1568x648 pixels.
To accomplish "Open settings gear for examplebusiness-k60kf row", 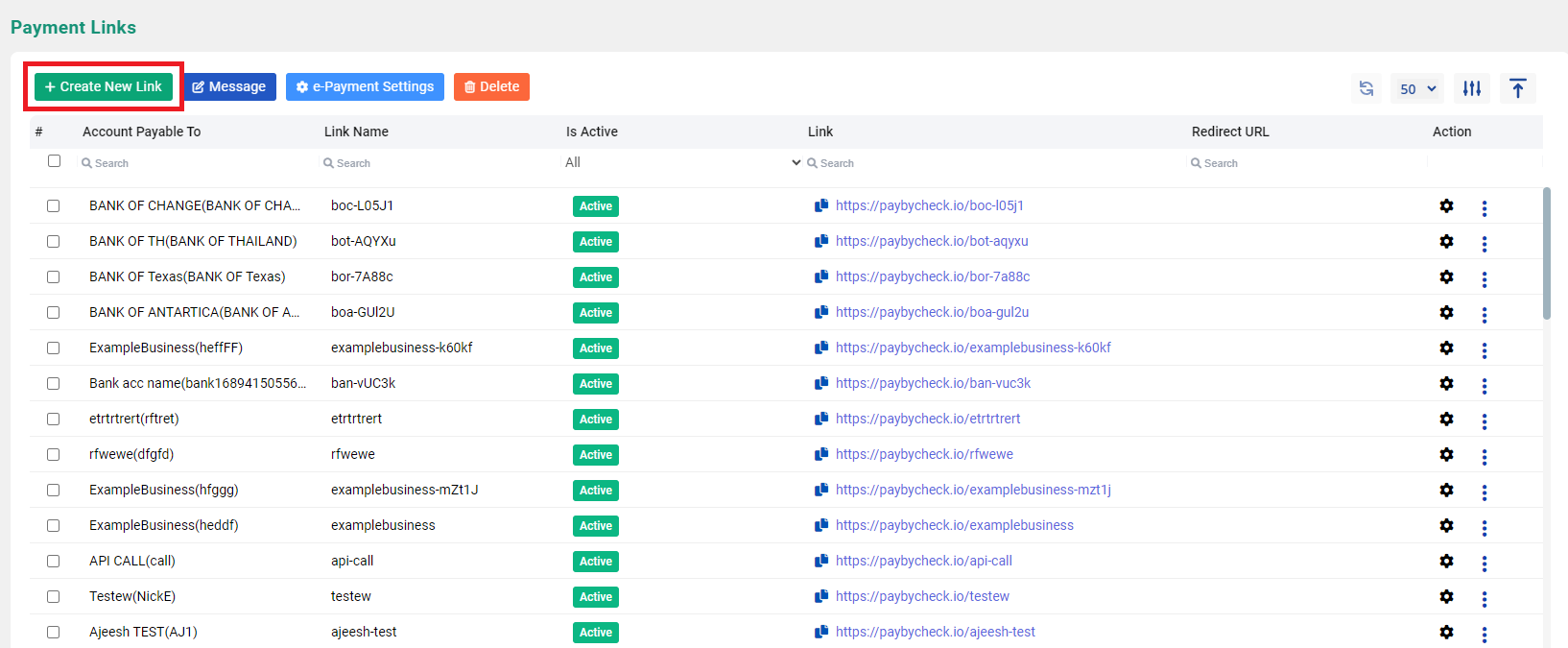I will pyautogui.click(x=1446, y=348).
